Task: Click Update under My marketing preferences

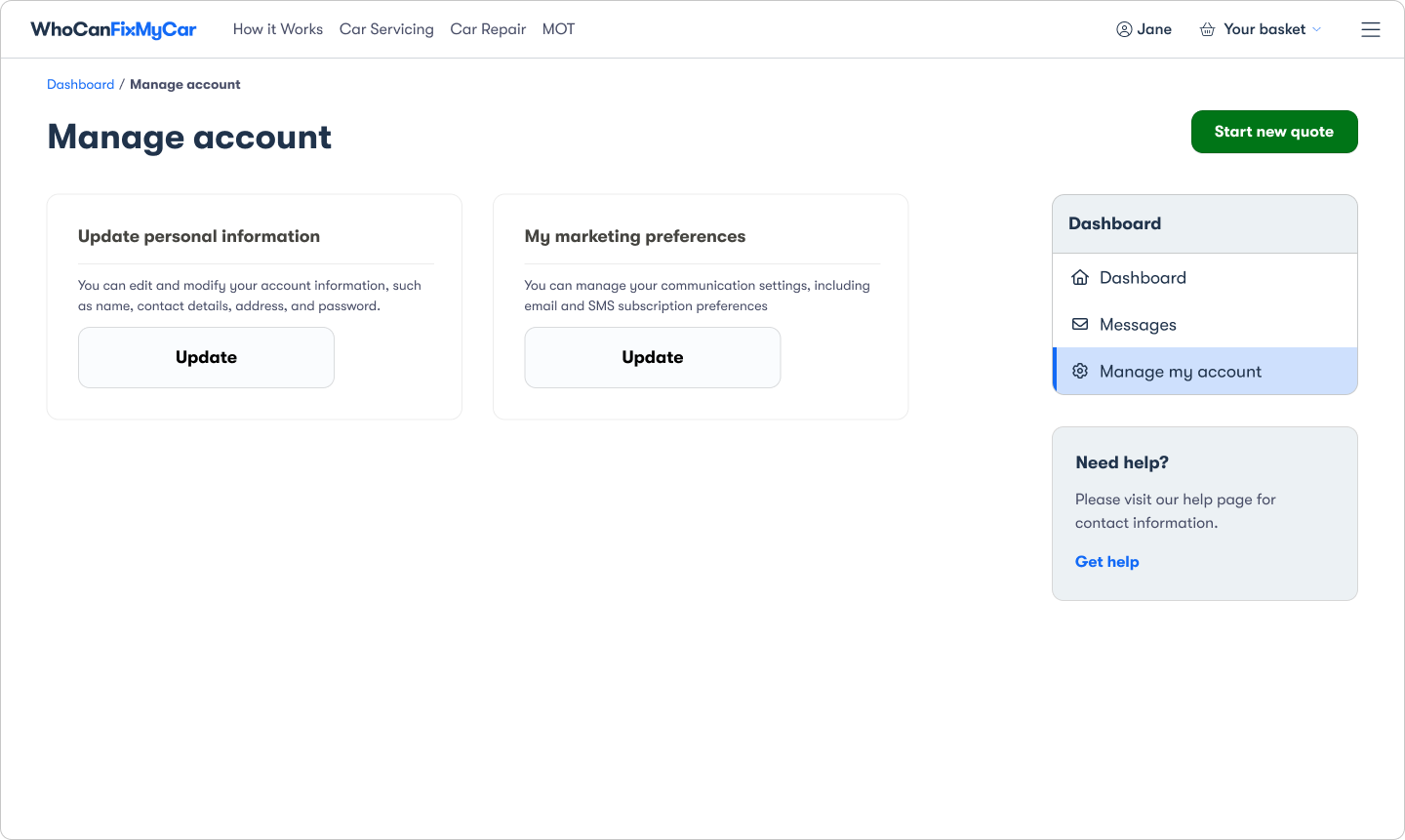Action: click(652, 357)
